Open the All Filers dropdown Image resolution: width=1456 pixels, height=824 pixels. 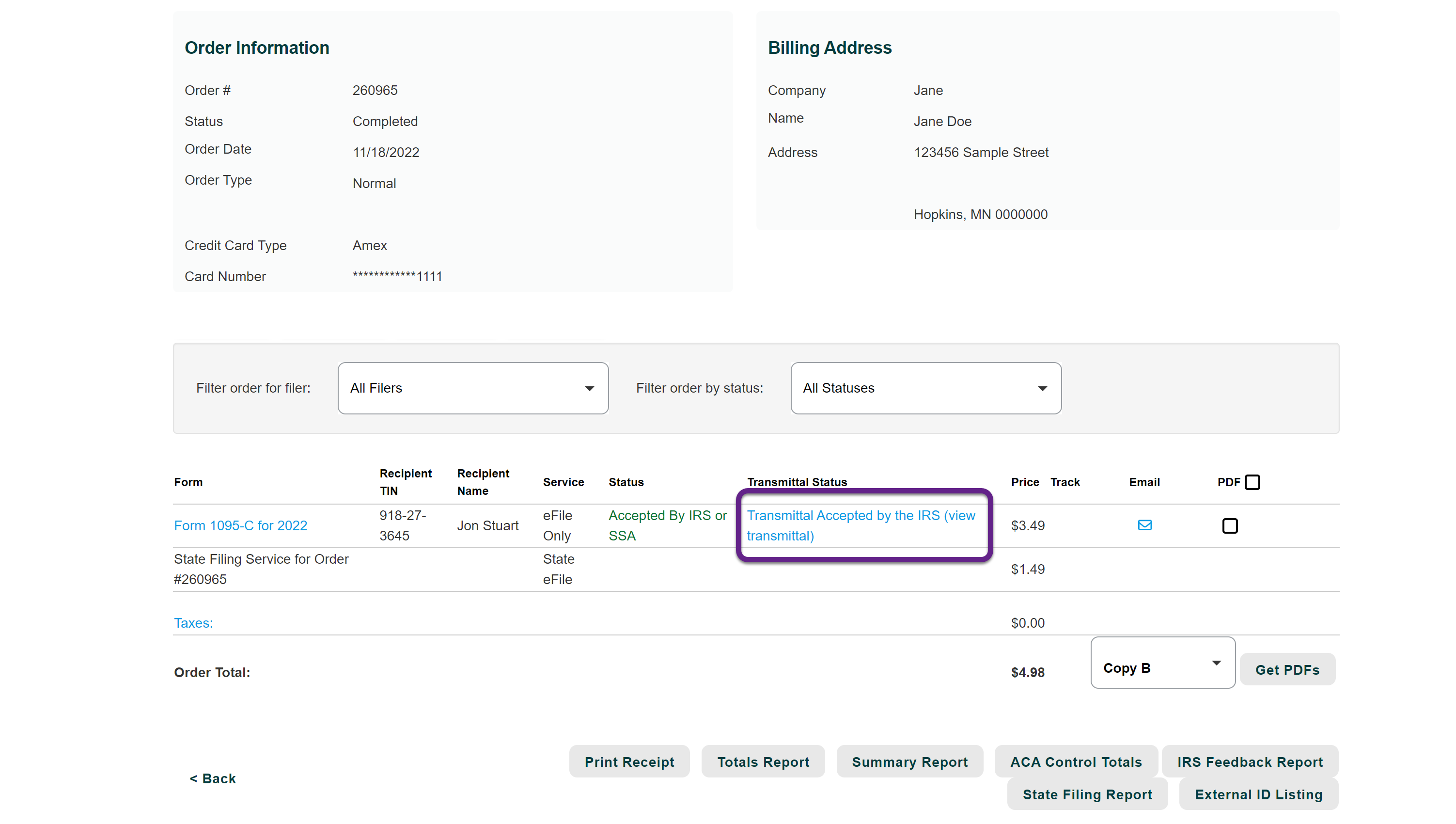(473, 388)
